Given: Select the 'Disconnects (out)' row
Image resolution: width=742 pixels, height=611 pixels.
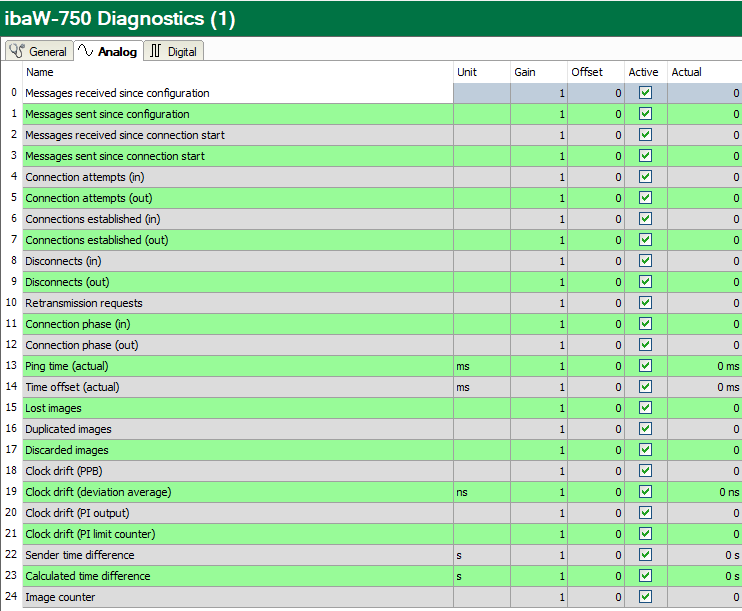Looking at the screenshot, I should (382, 282).
